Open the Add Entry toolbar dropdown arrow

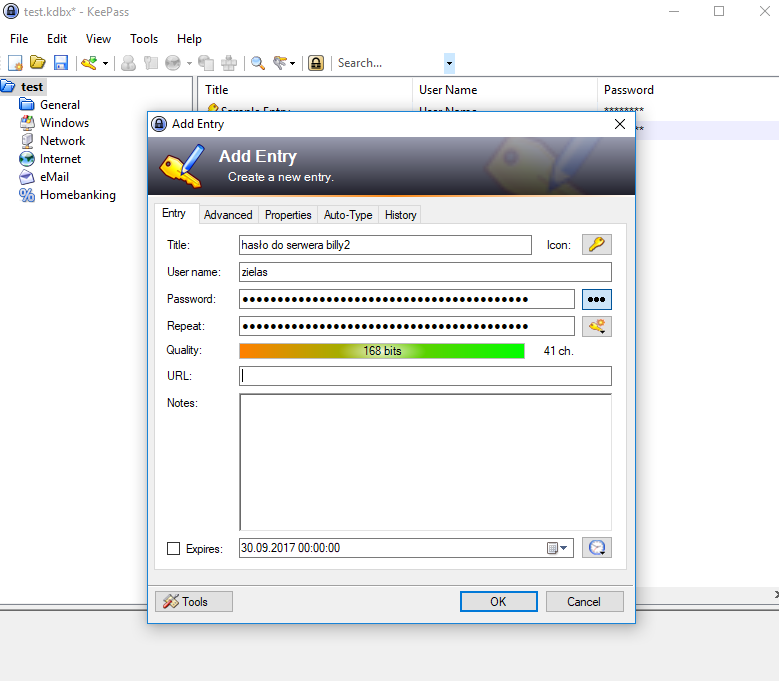(x=105, y=63)
